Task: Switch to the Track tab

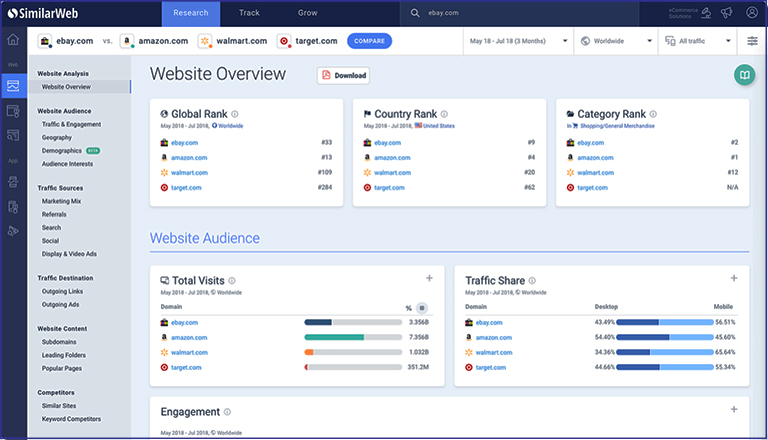Action: pos(249,13)
